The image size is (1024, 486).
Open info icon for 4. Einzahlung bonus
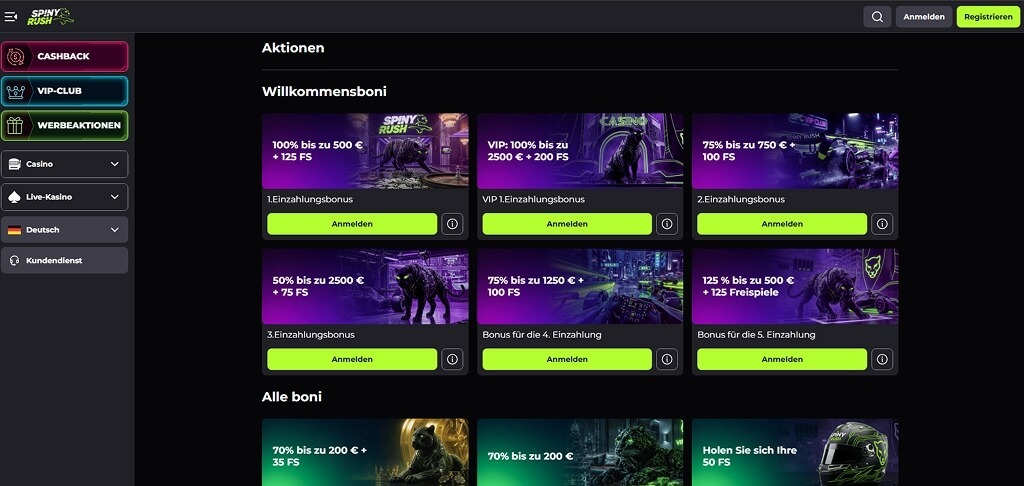pyautogui.click(x=667, y=359)
